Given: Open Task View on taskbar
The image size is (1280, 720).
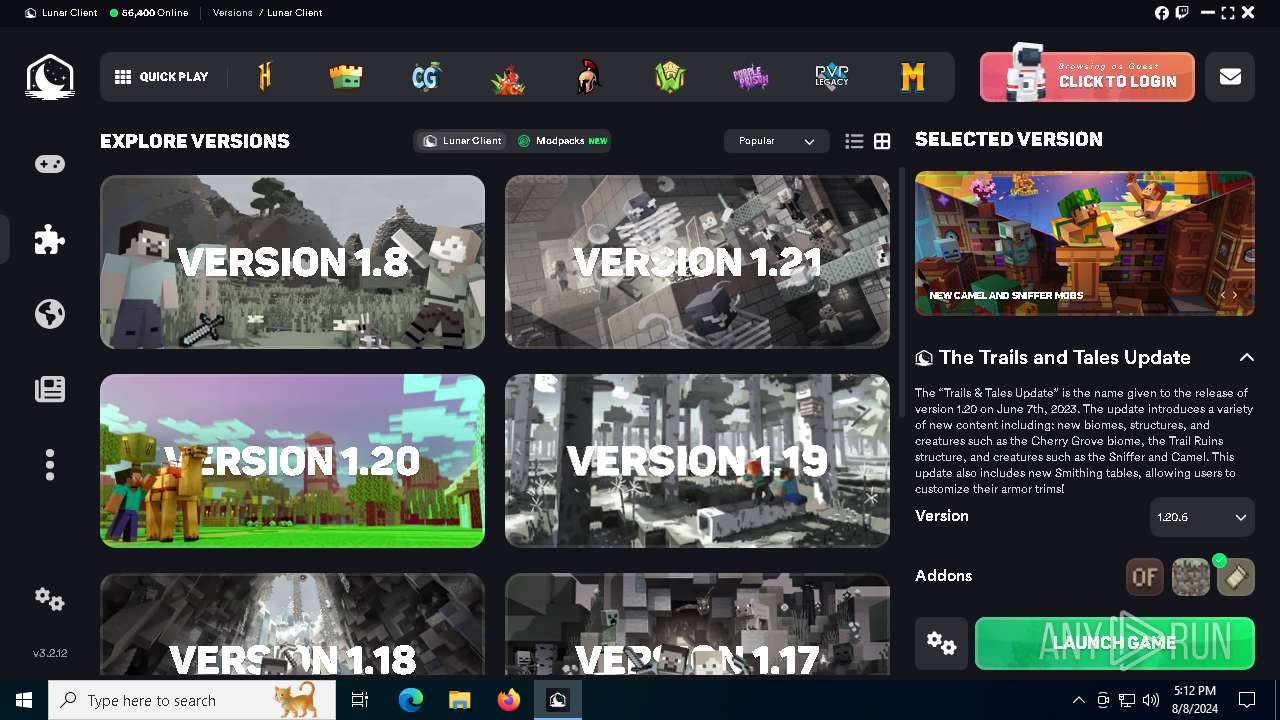Looking at the screenshot, I should 360,700.
